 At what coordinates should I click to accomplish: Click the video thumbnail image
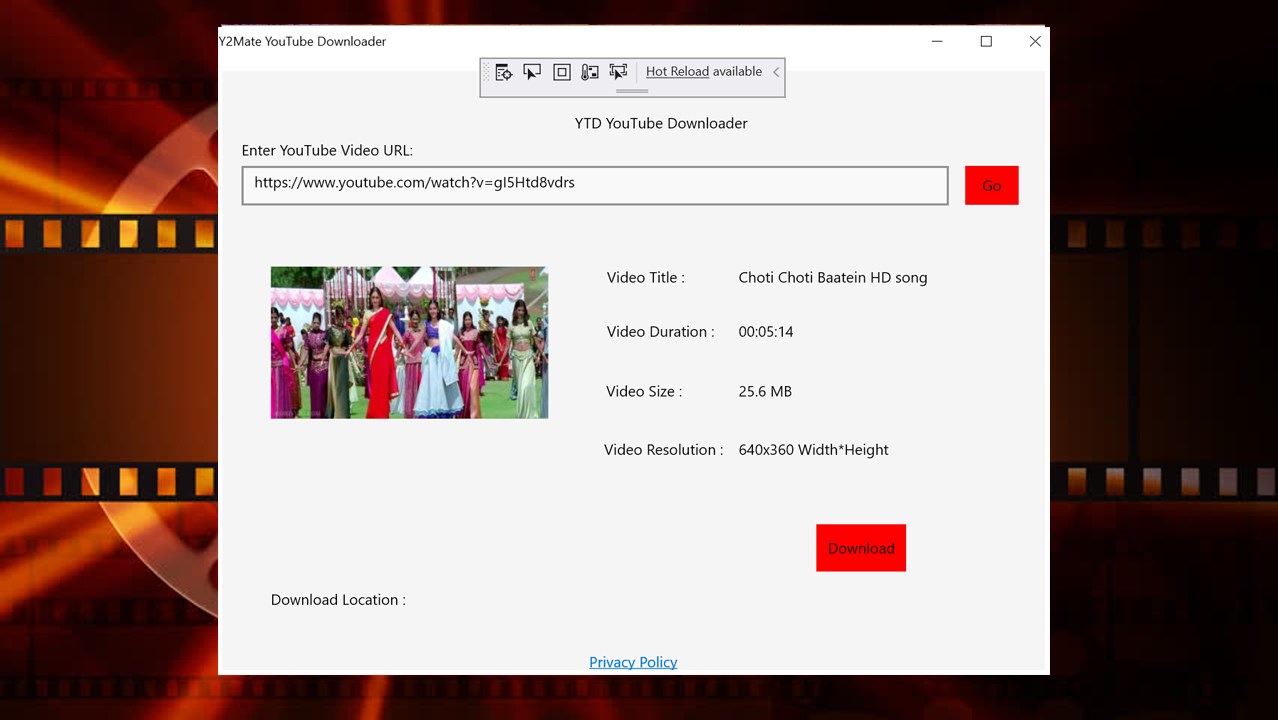[x=409, y=342]
